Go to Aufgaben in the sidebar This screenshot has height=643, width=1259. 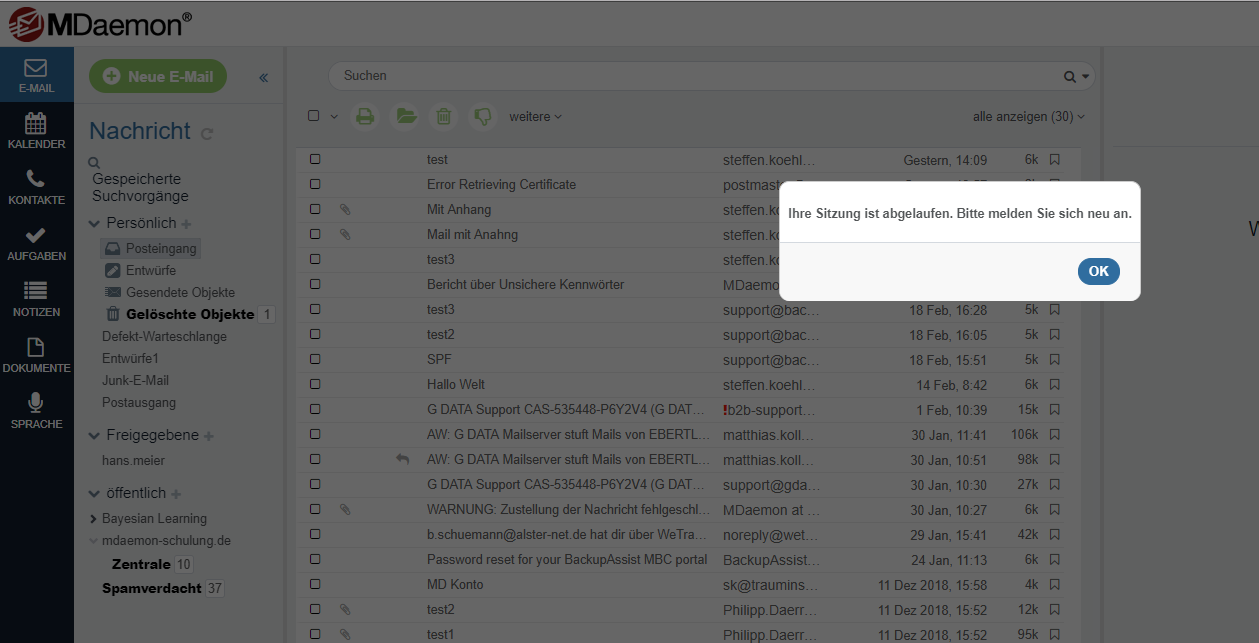(x=36, y=243)
